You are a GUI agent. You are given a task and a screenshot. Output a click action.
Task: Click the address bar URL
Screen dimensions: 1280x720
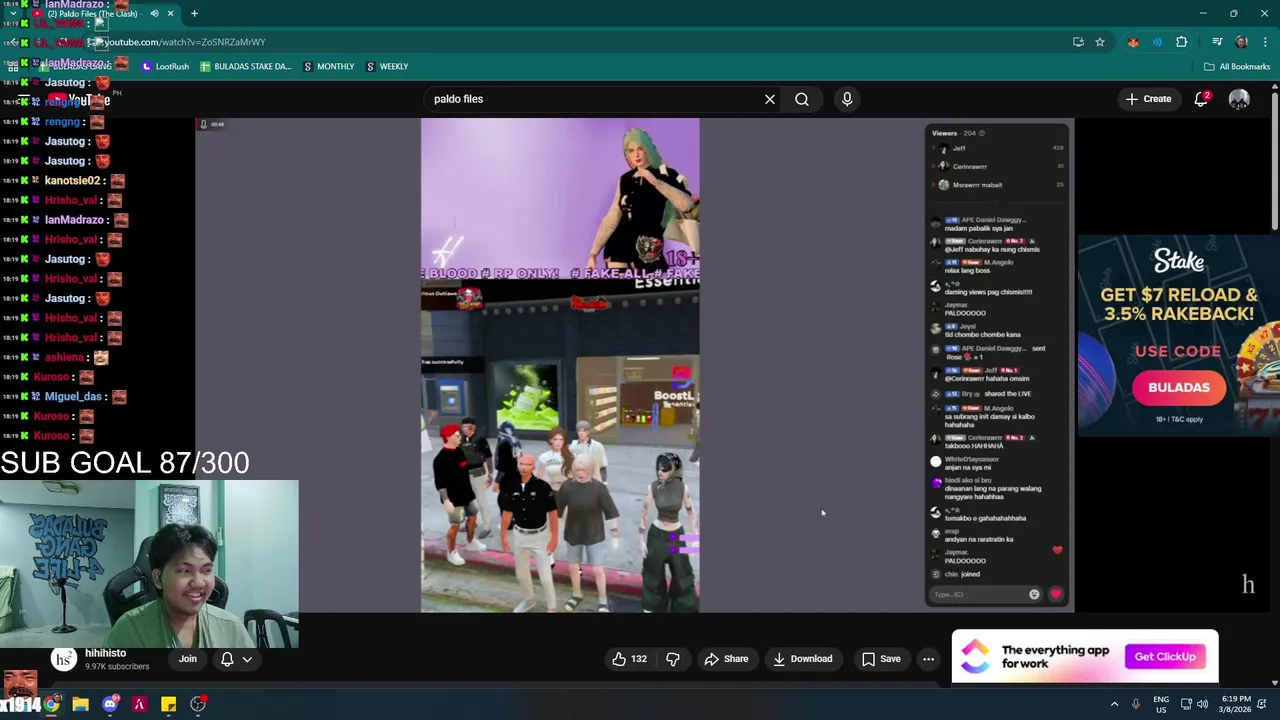point(185,42)
